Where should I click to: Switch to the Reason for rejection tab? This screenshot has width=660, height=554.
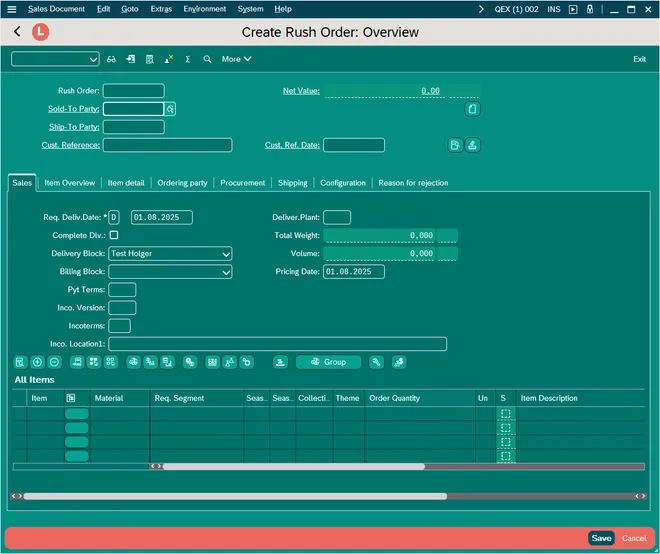(x=413, y=183)
